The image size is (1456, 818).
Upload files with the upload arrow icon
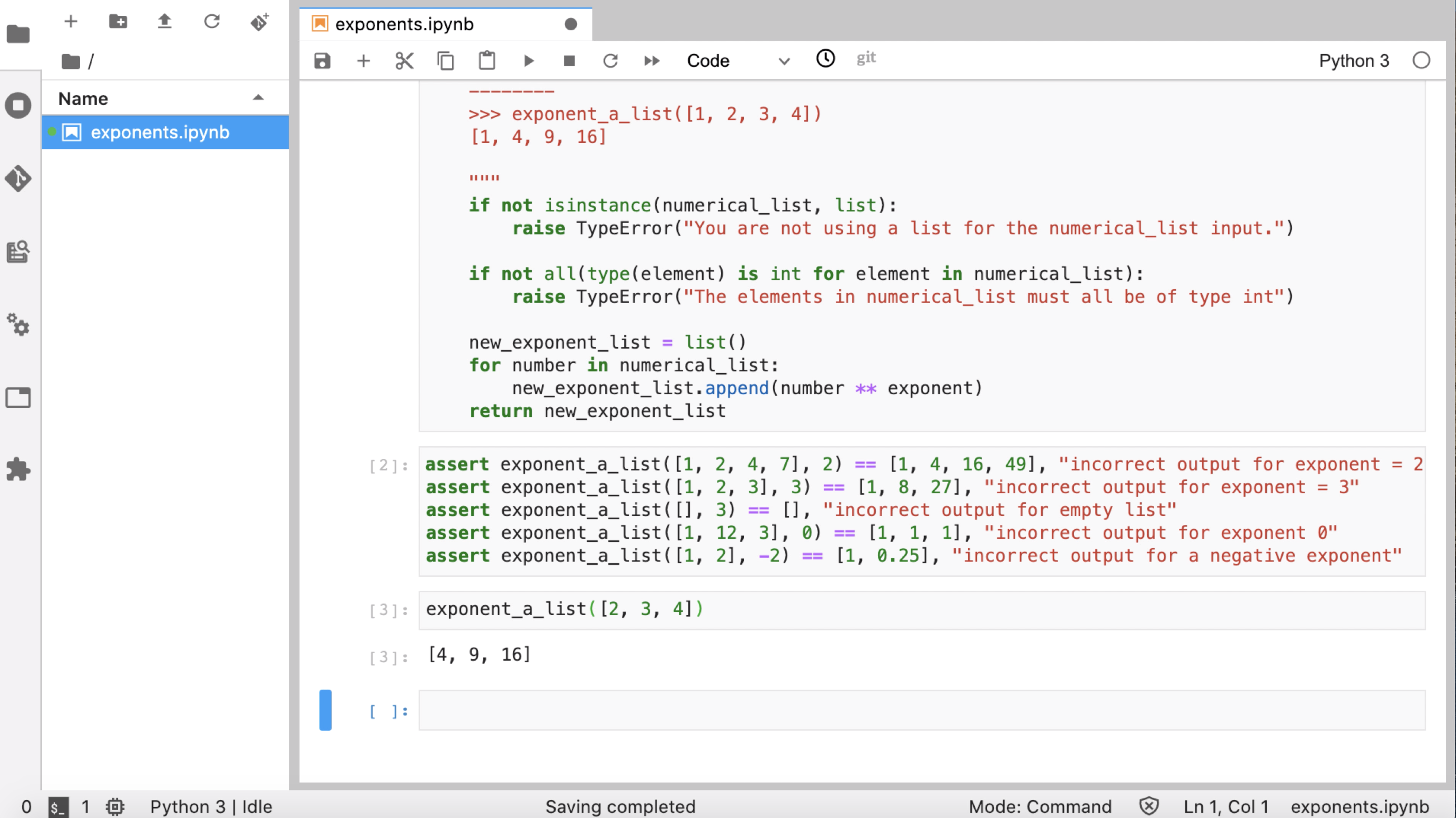click(x=164, y=22)
